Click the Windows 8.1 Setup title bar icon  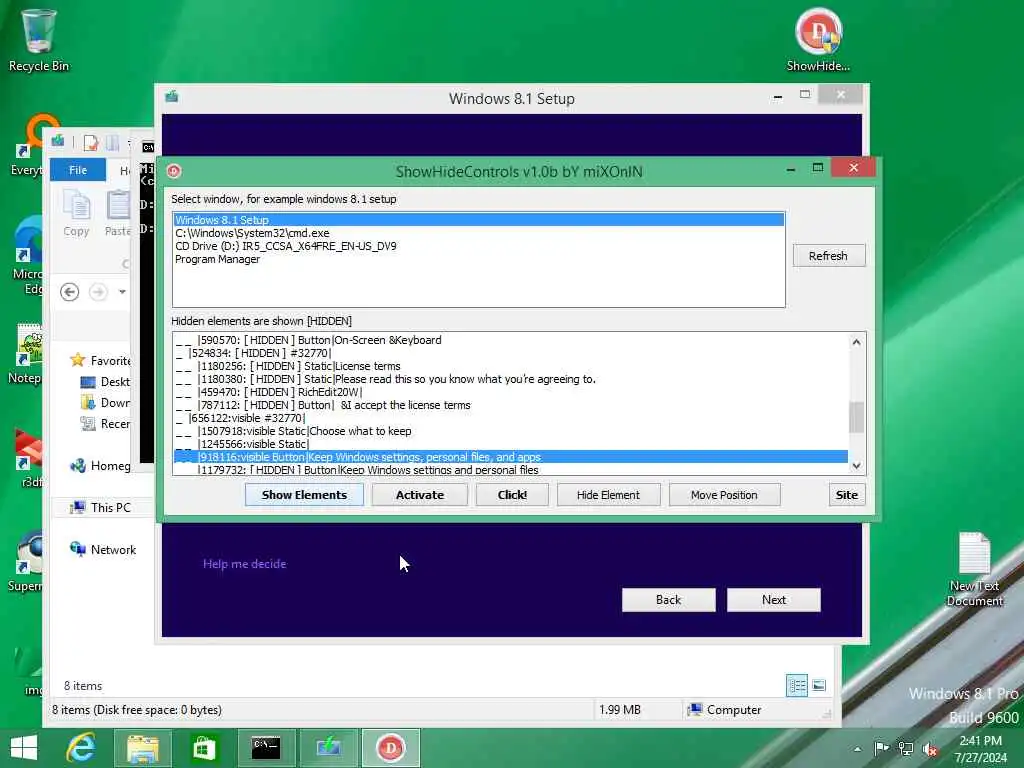[x=172, y=97]
